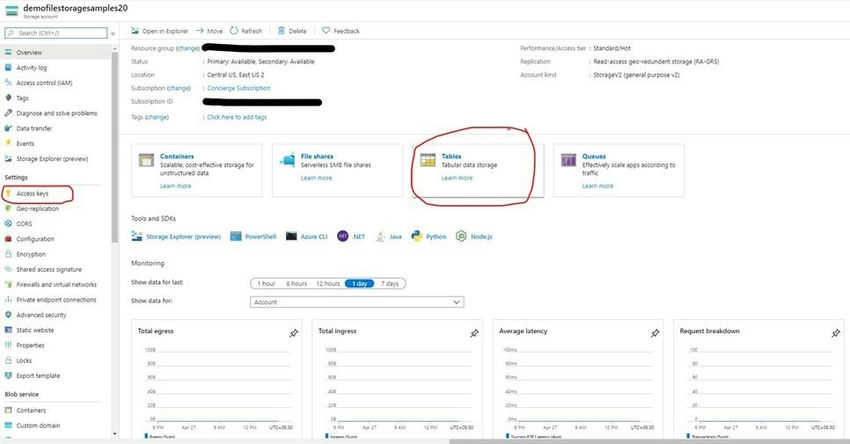
Task: Click the Advanced security shield icon
Action: click(x=8, y=315)
